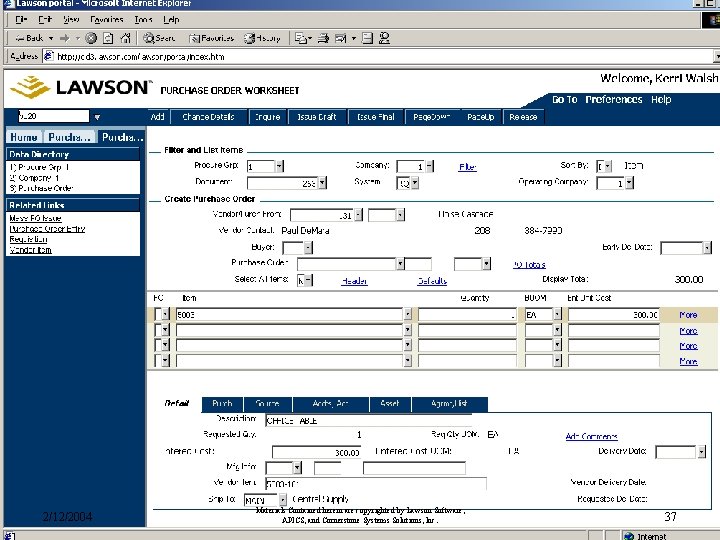The width and height of the screenshot is (720, 540).
Task: Click the Filter link
Action: point(467,167)
